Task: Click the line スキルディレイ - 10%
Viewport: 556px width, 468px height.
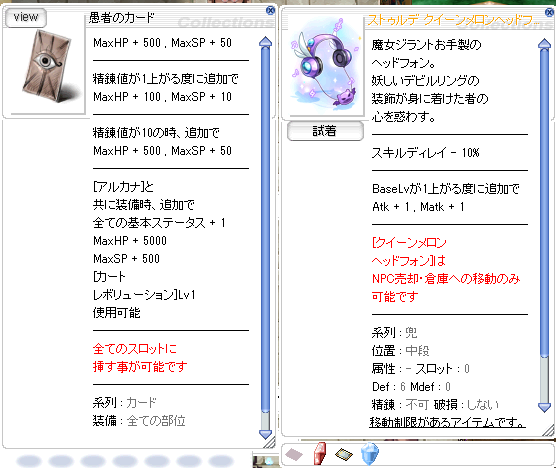Action: (426, 153)
